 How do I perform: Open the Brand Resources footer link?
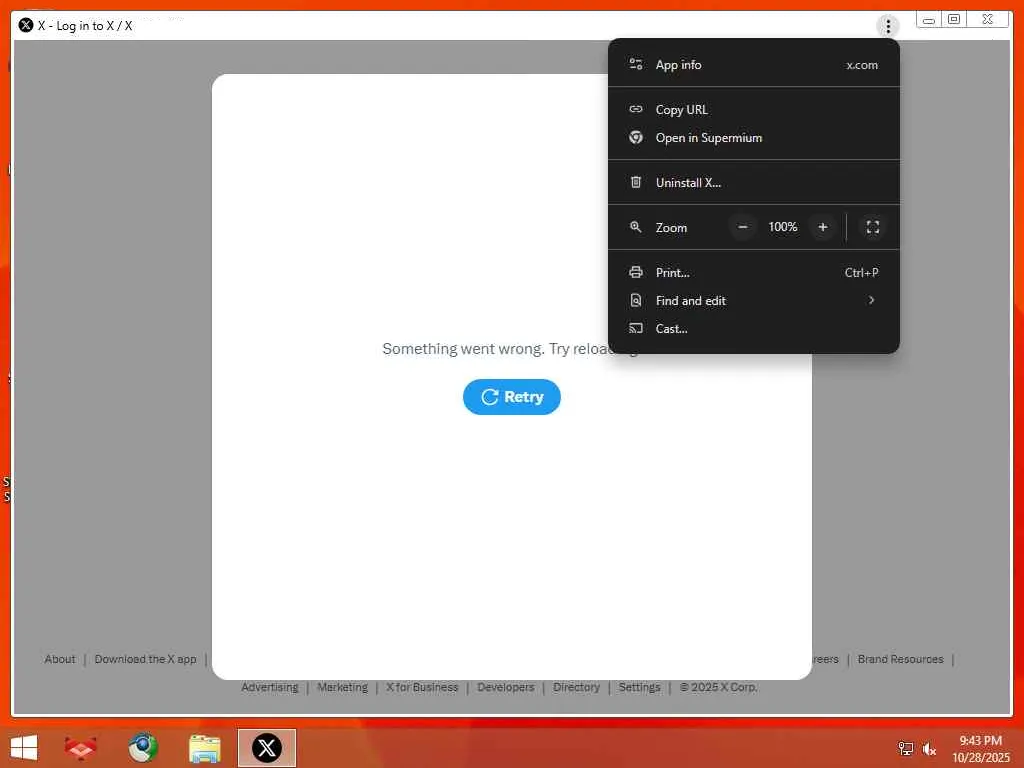[901, 660]
